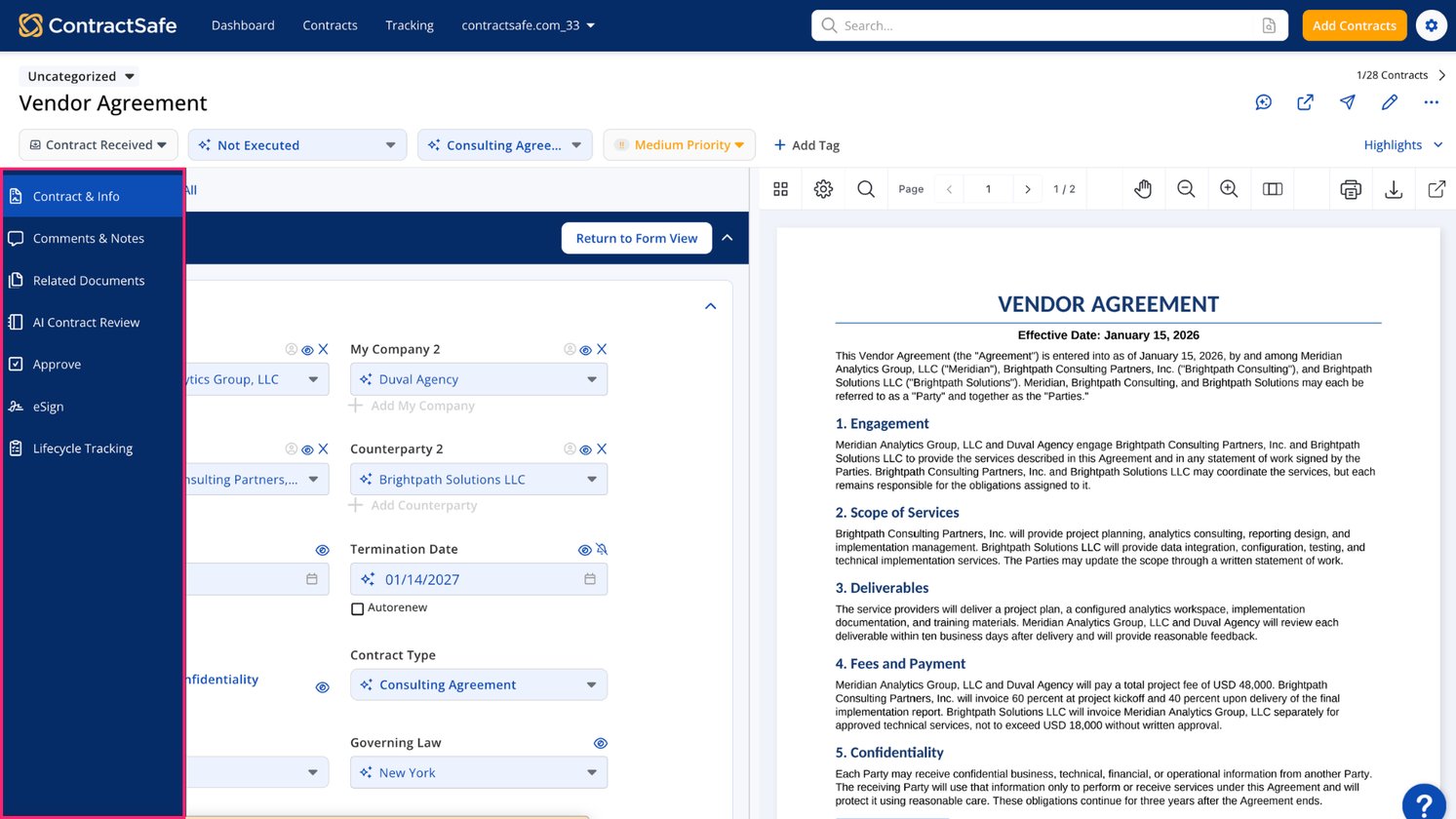Click the Add Contracts button
This screenshot has width=1456, height=819.
pyautogui.click(x=1354, y=25)
